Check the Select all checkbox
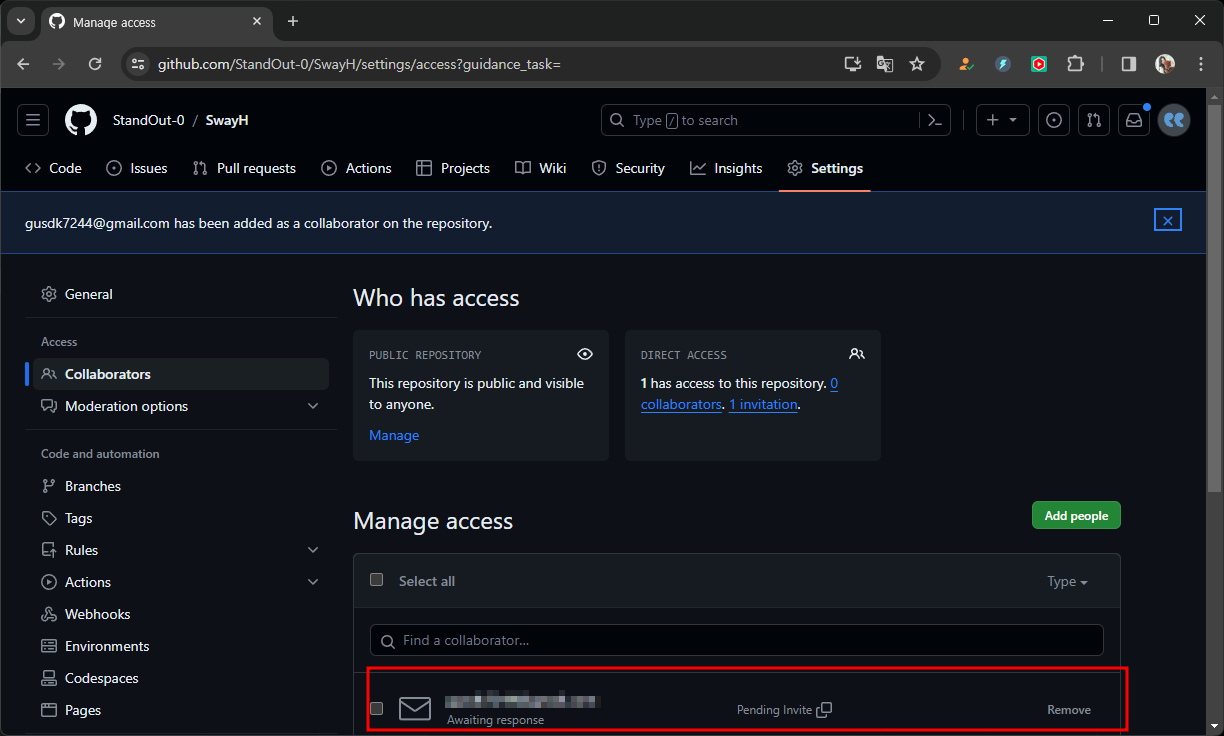1224x736 pixels. (377, 580)
